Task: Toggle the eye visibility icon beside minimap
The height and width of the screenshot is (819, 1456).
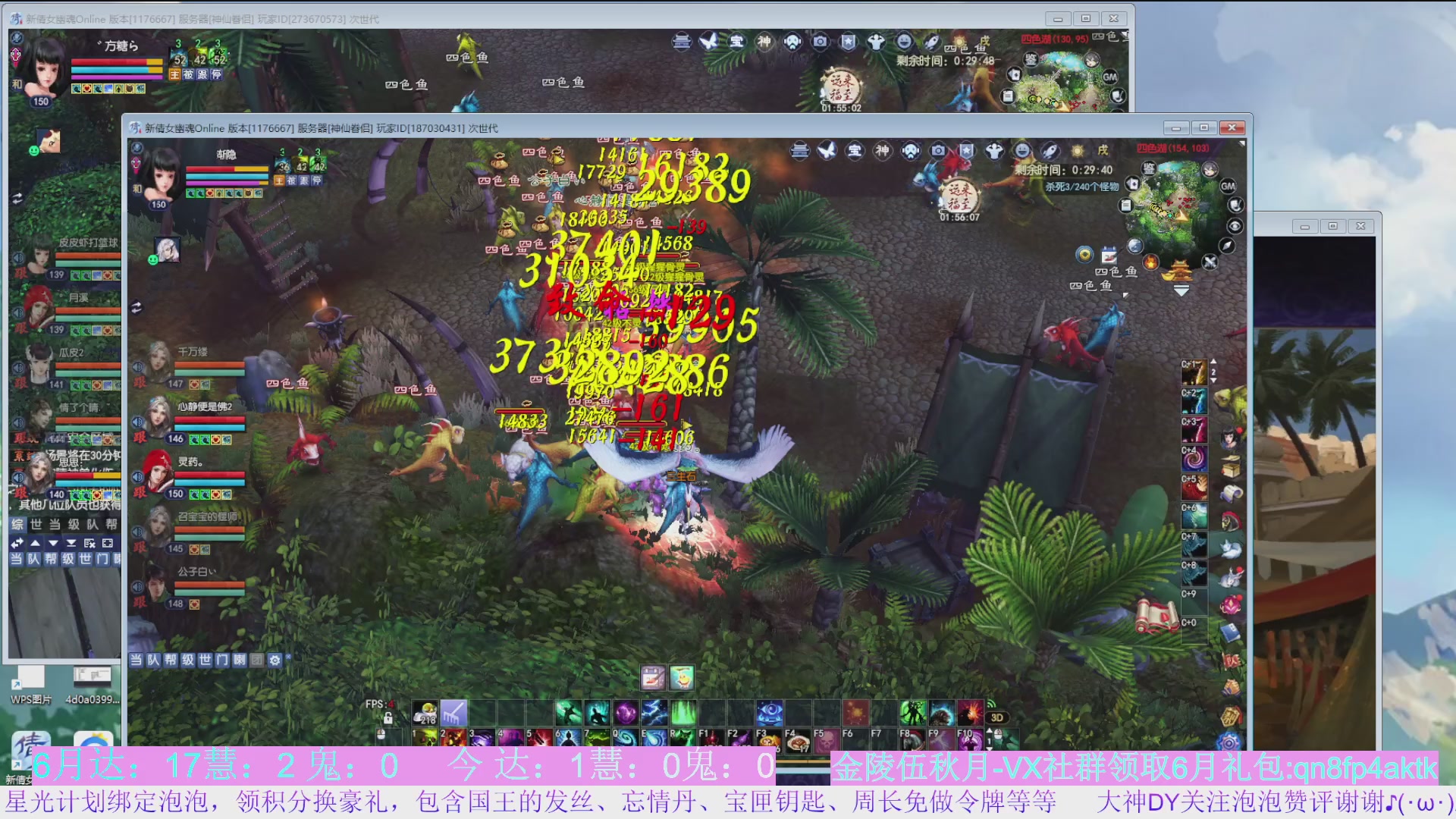Action: coord(1235,226)
